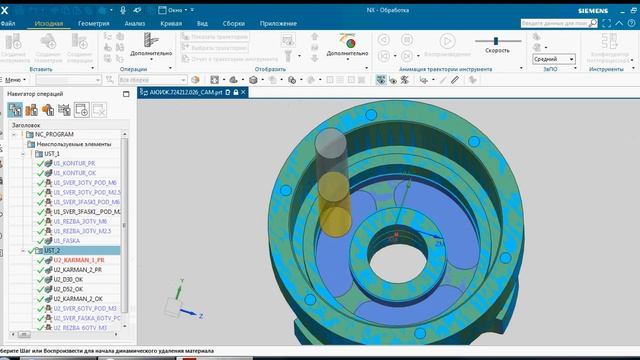Maximize the Навигатор операций panel

pyautogui.click(x=126, y=94)
